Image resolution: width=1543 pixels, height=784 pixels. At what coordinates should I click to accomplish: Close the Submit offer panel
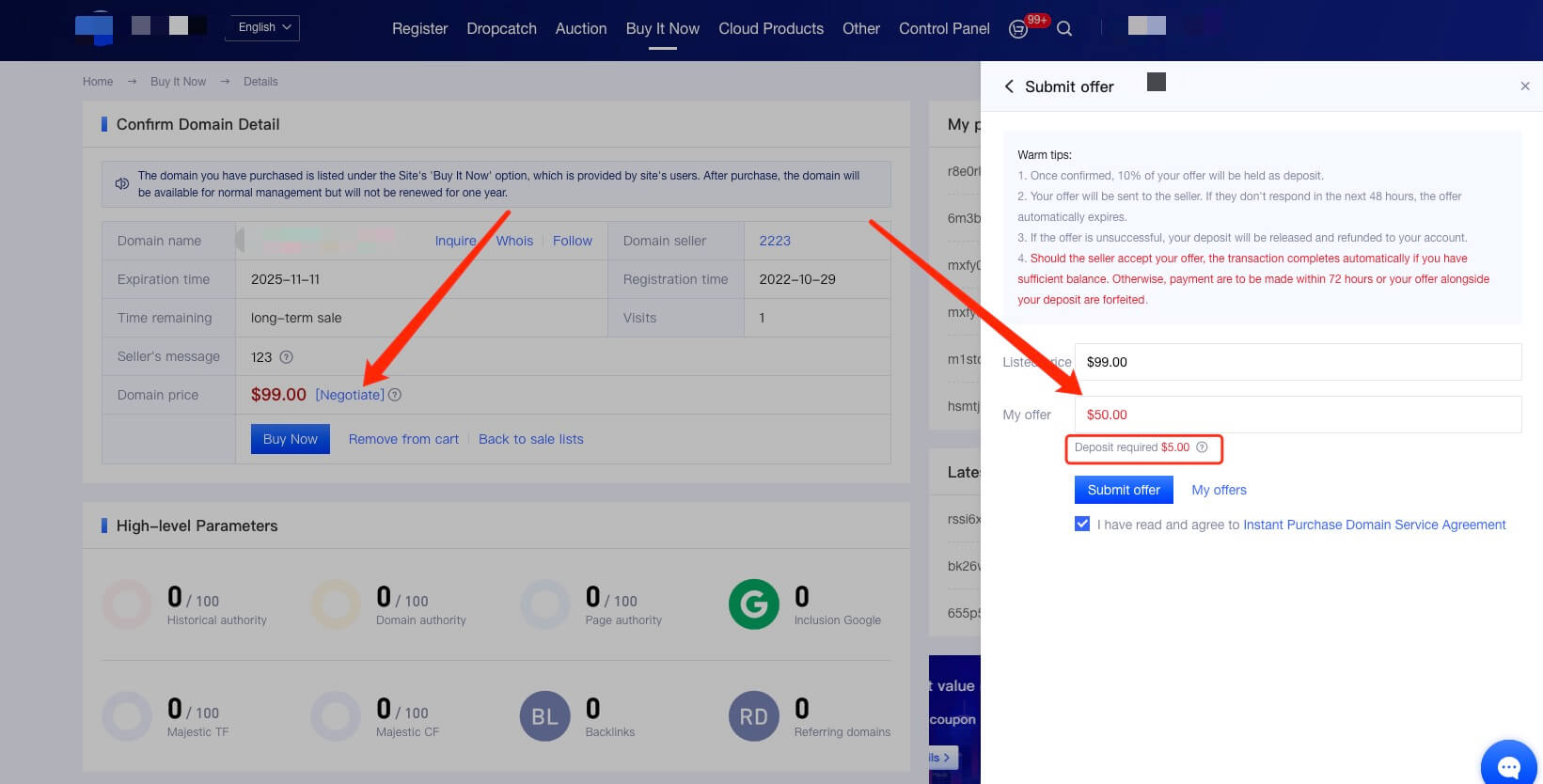tap(1524, 86)
